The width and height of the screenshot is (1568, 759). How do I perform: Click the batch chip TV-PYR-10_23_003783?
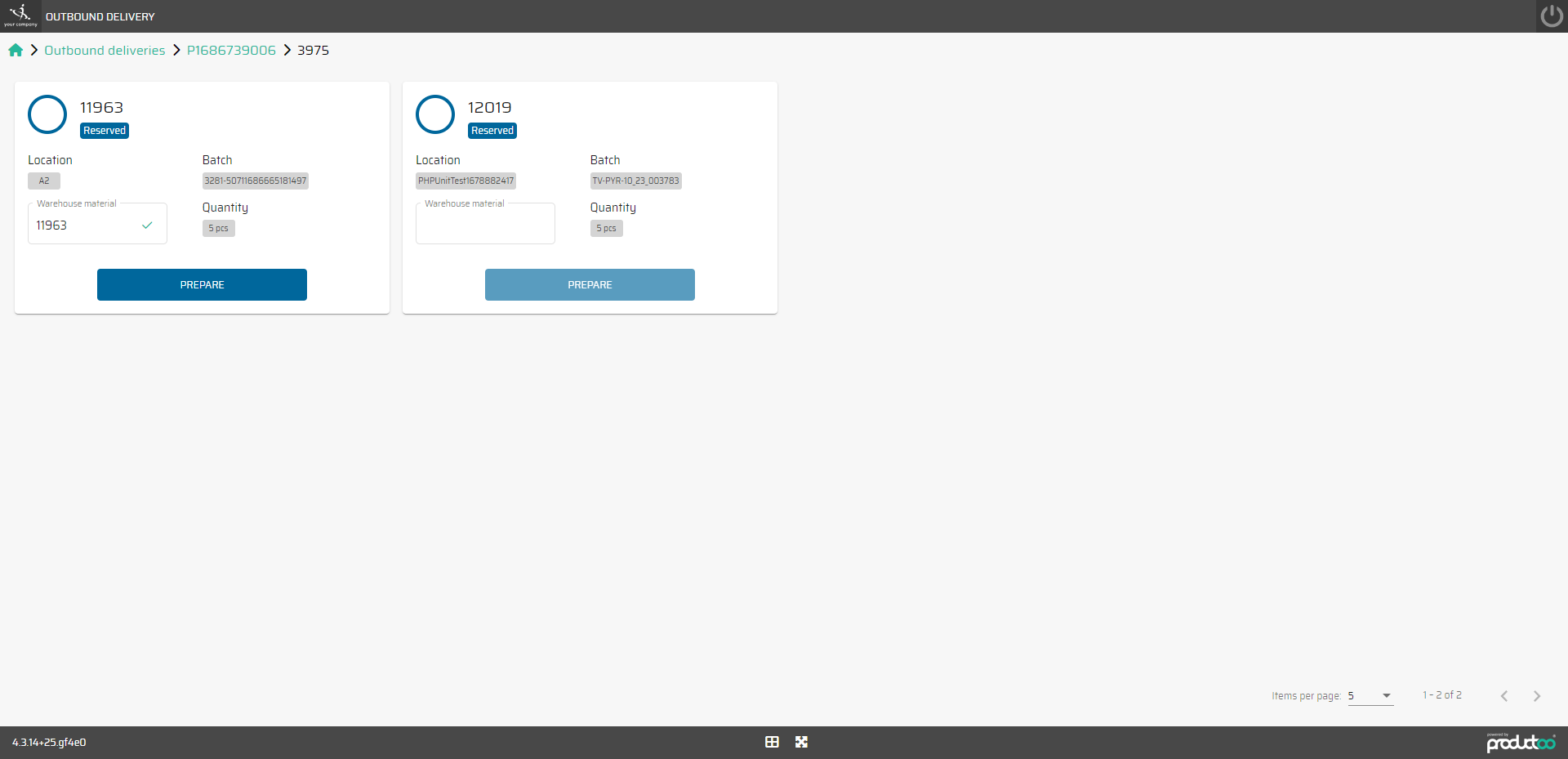(635, 181)
